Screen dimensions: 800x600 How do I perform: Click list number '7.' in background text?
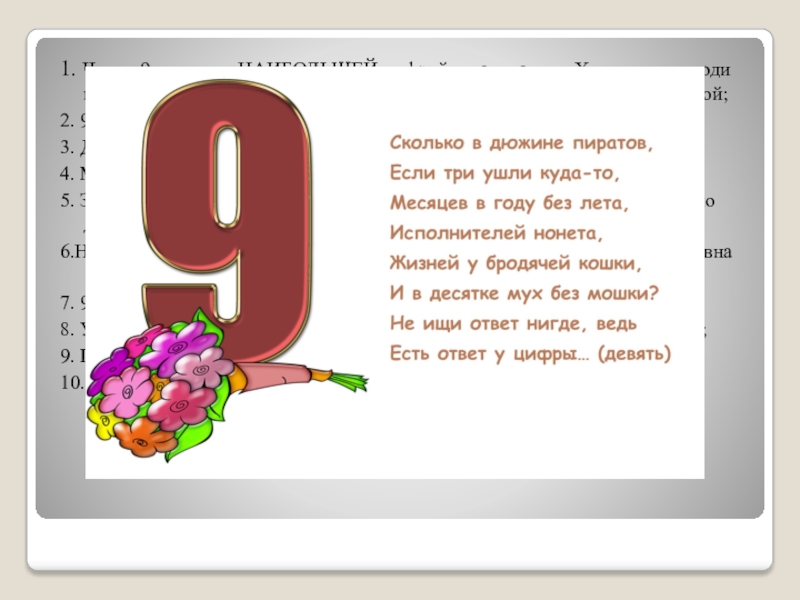[x=63, y=302]
